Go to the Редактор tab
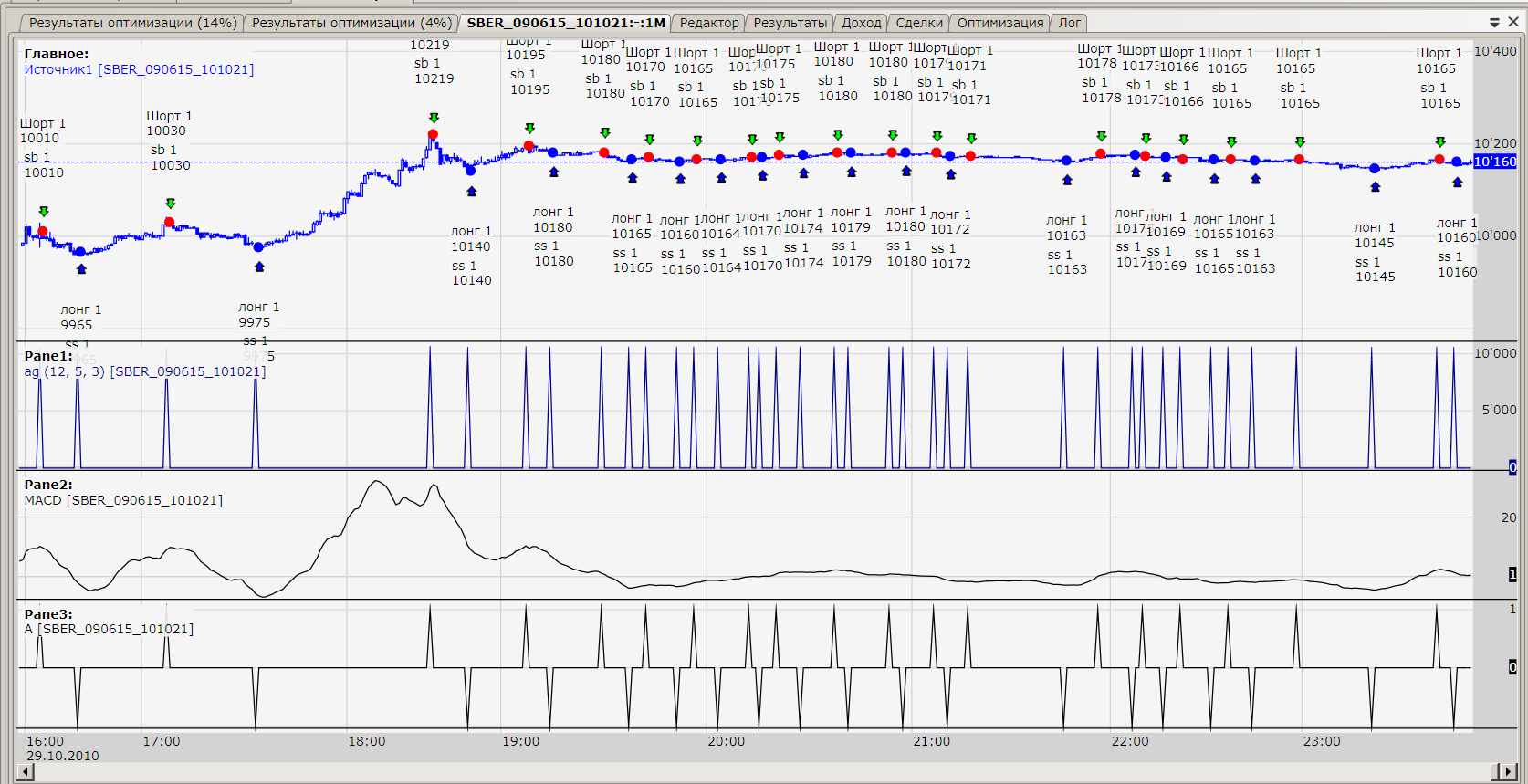Viewport: 1528px width, 784px height. pos(709,23)
